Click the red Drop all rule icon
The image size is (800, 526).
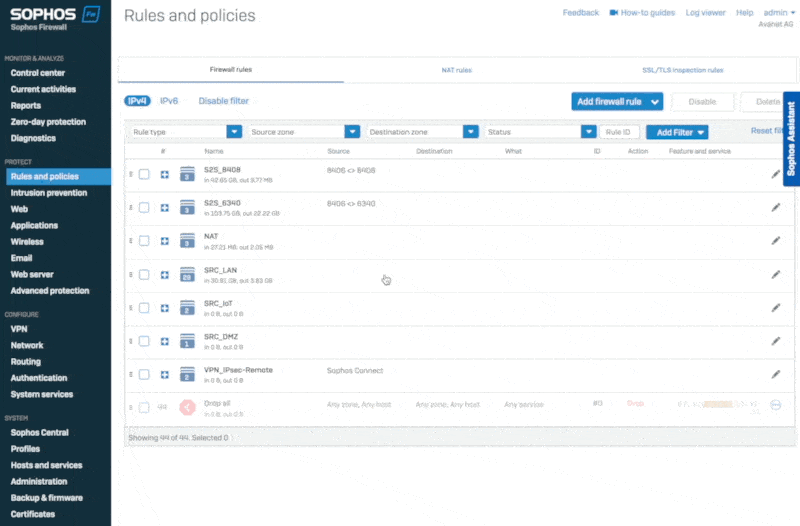(187, 407)
